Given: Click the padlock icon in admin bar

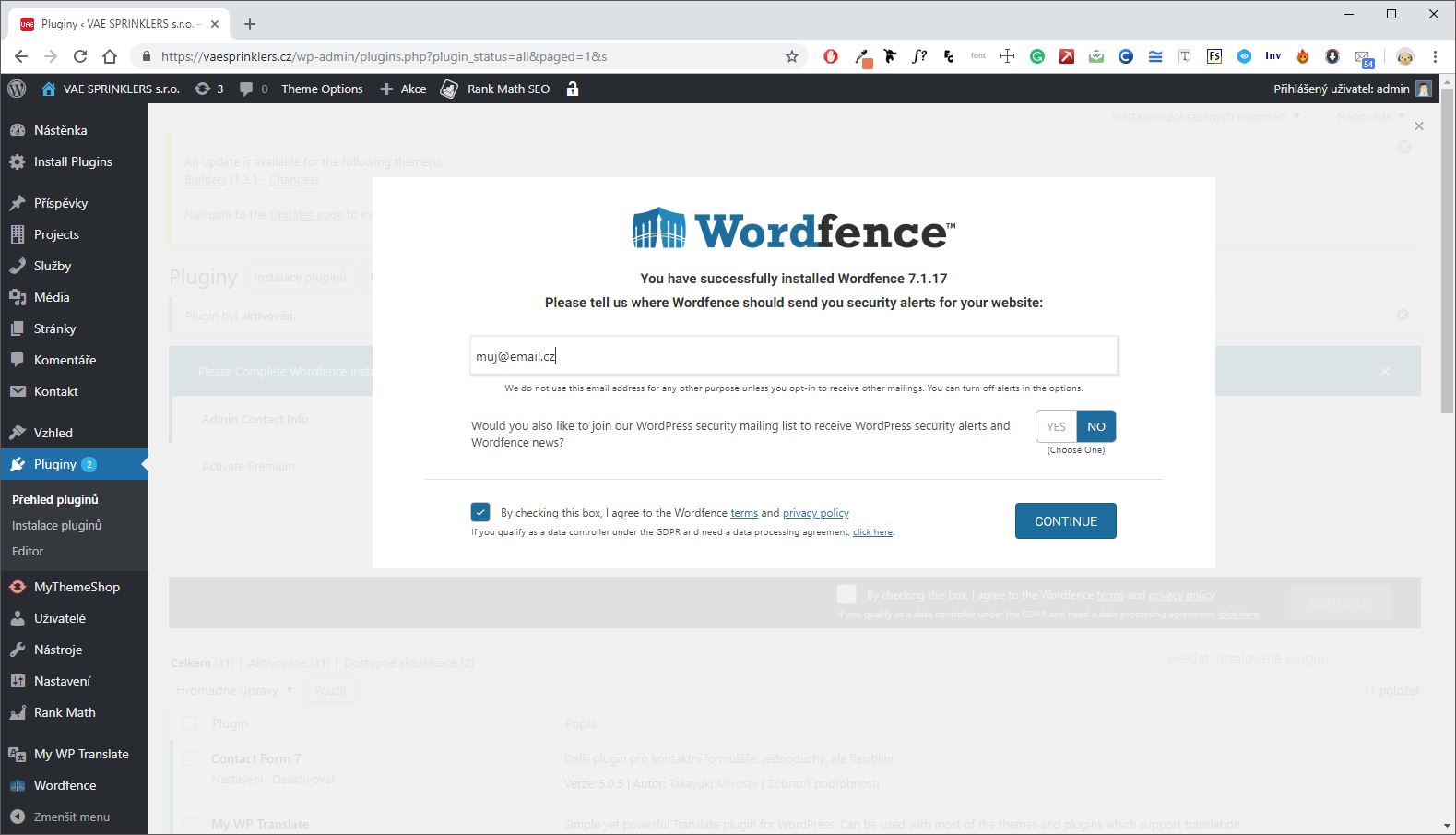Looking at the screenshot, I should point(573,89).
